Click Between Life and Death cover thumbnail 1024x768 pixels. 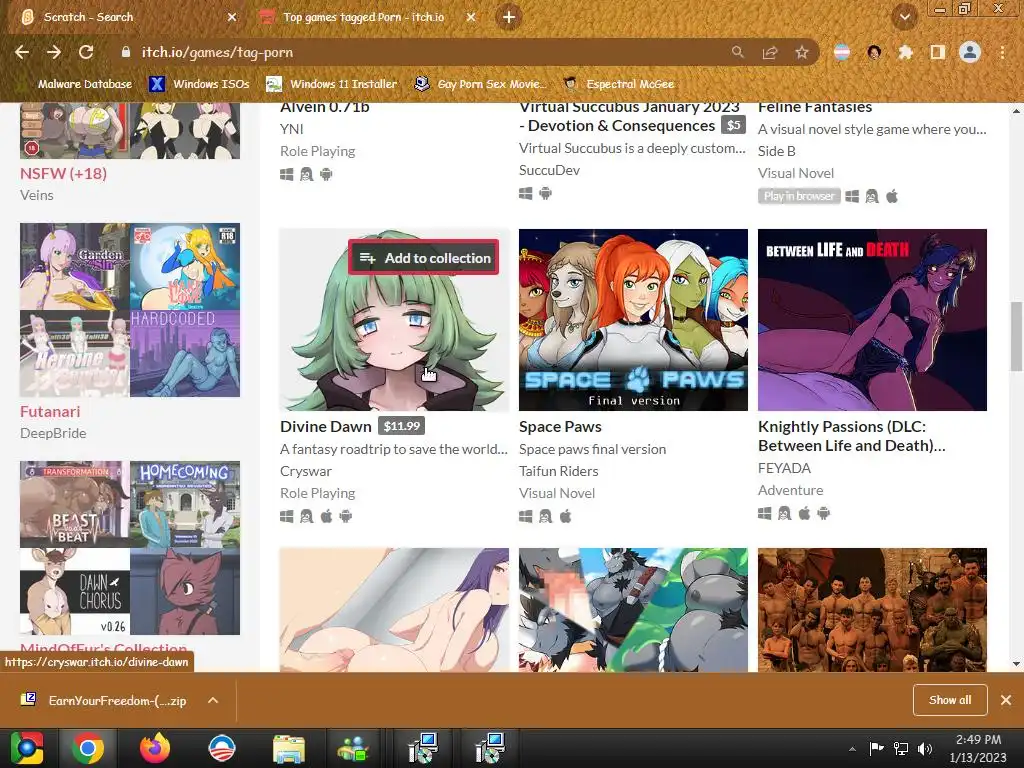pos(872,319)
